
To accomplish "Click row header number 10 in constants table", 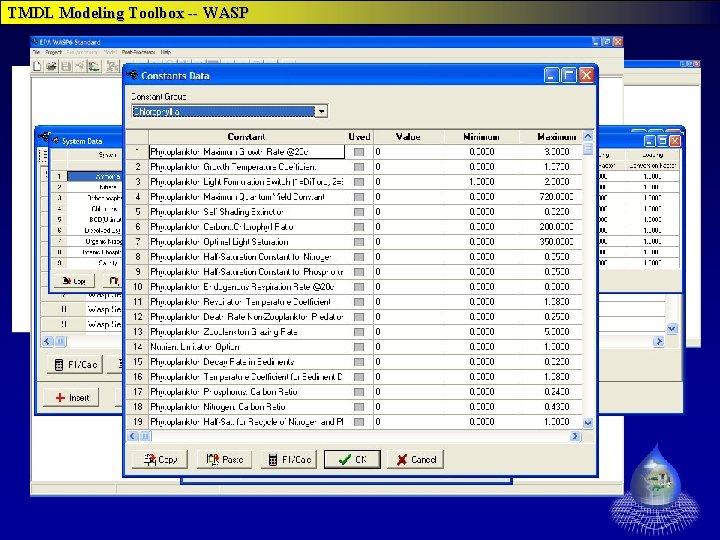I will coord(137,287).
